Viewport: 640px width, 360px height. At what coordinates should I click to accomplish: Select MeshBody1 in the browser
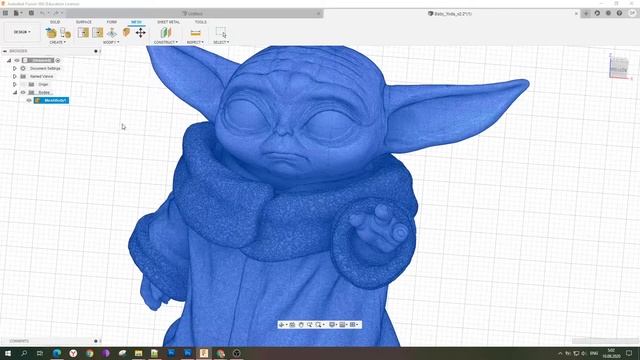[x=51, y=100]
